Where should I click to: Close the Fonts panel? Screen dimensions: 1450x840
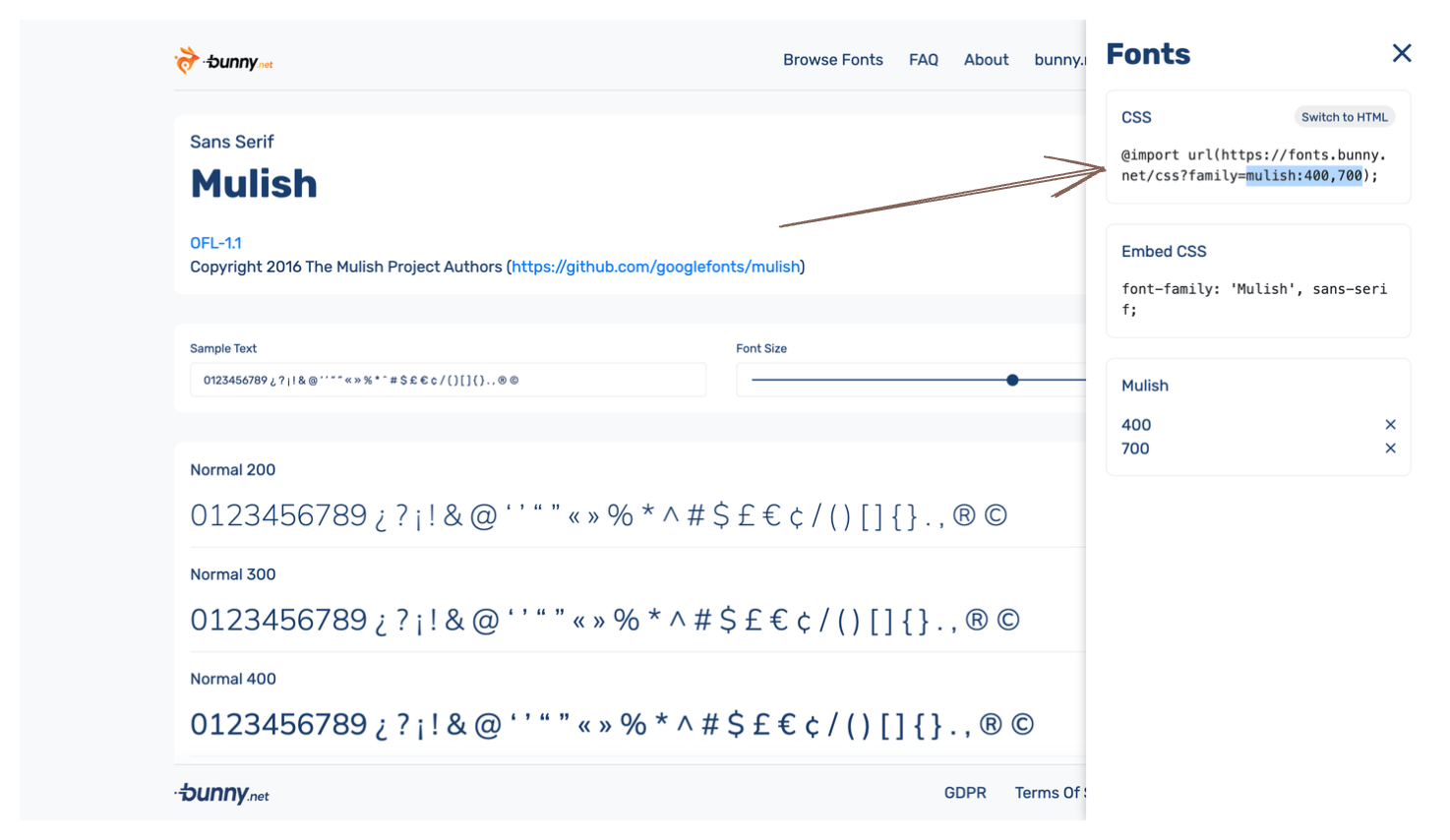1401,53
